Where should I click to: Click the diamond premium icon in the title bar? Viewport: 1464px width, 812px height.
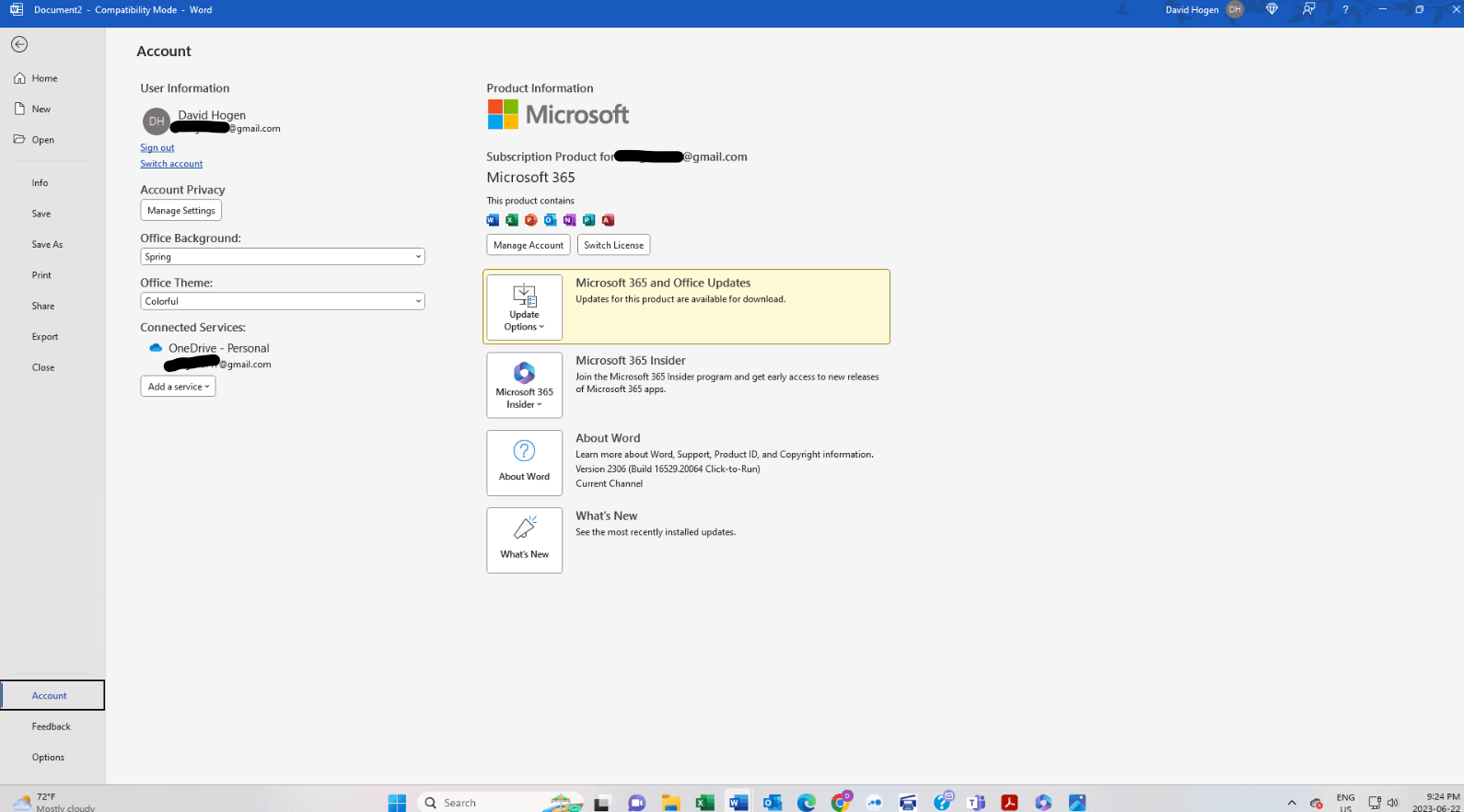coord(1272,9)
